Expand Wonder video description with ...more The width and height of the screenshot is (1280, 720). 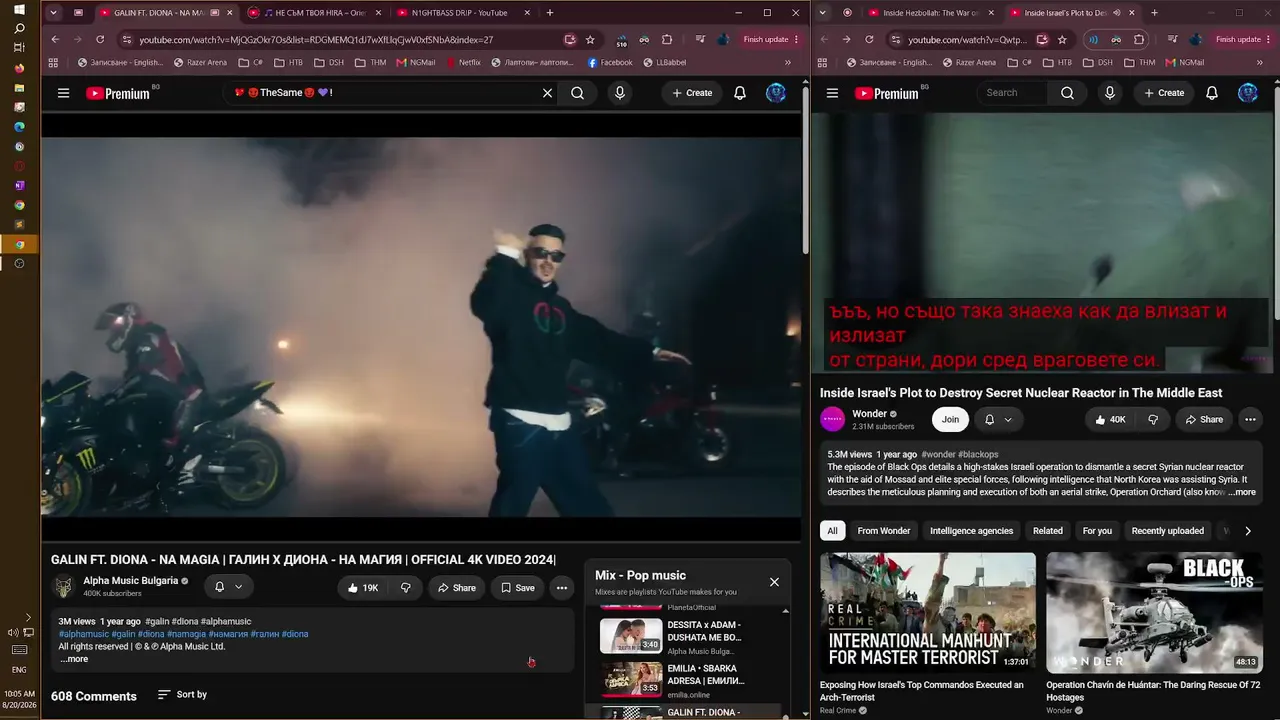pos(1241,492)
